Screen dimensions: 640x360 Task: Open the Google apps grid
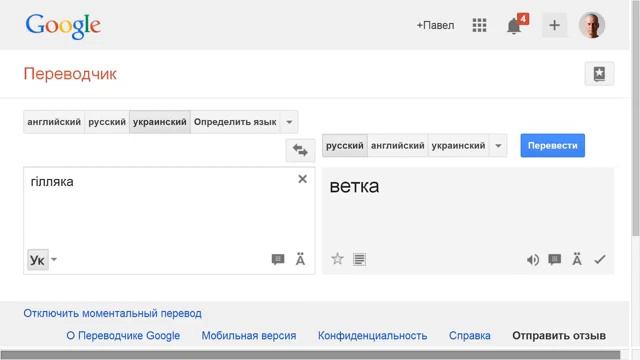click(479, 25)
